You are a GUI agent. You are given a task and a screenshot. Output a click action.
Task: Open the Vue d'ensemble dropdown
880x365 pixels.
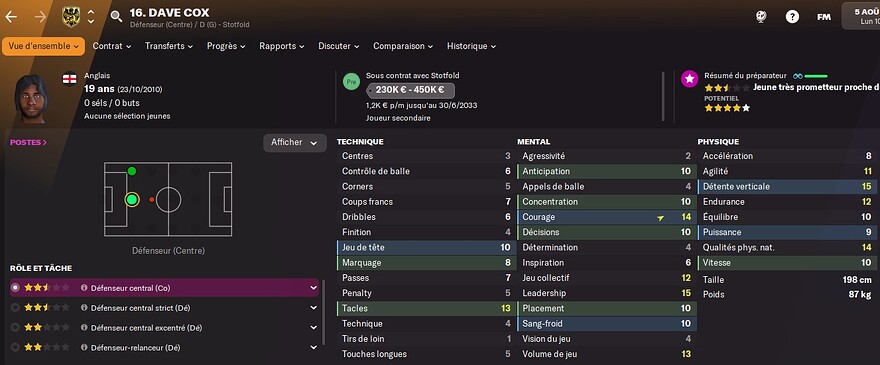tap(43, 46)
